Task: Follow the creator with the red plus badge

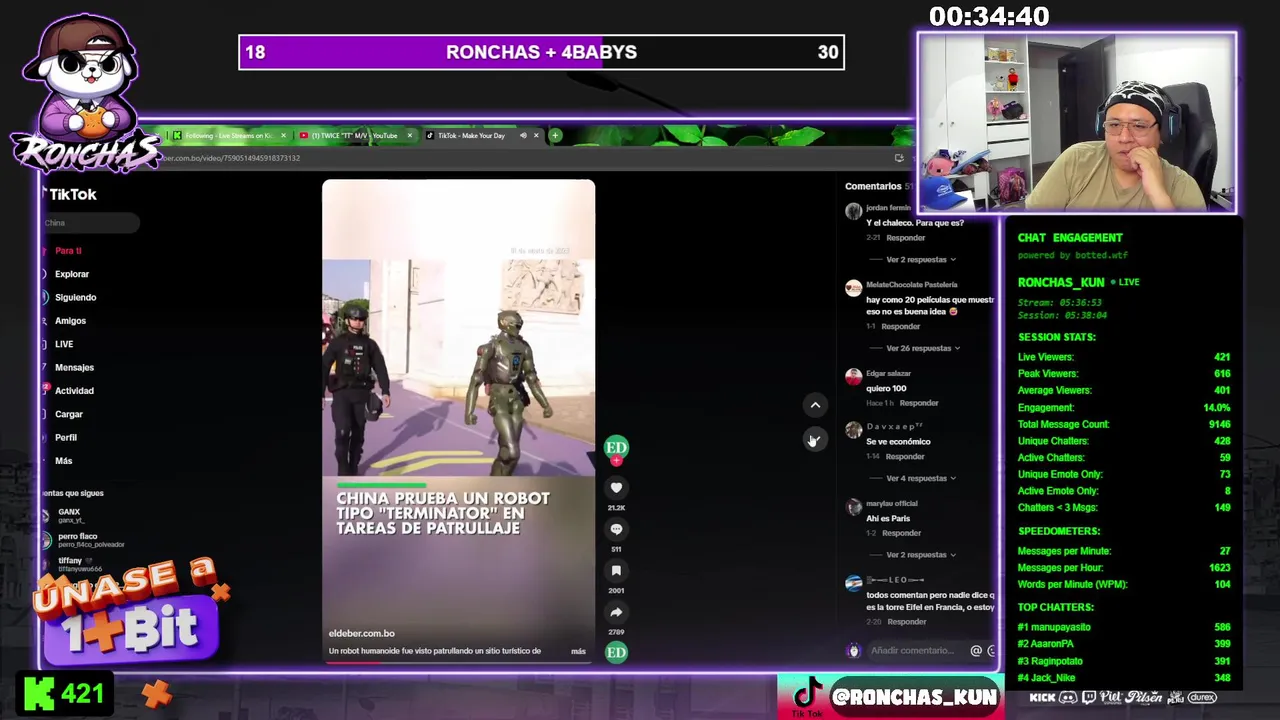Action: (616, 461)
